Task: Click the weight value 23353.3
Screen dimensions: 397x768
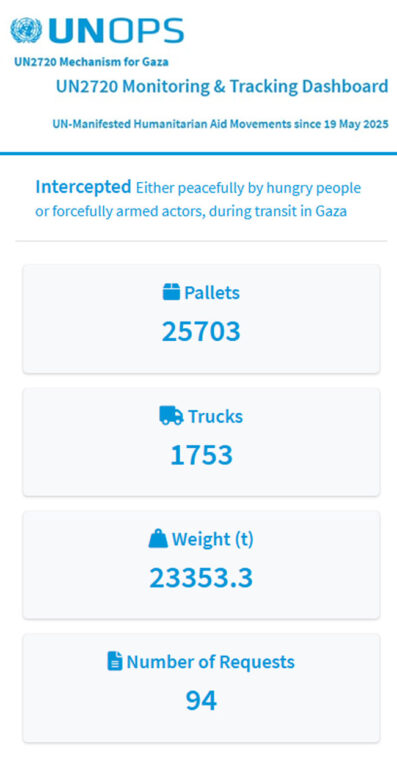Action: pyautogui.click(x=201, y=578)
